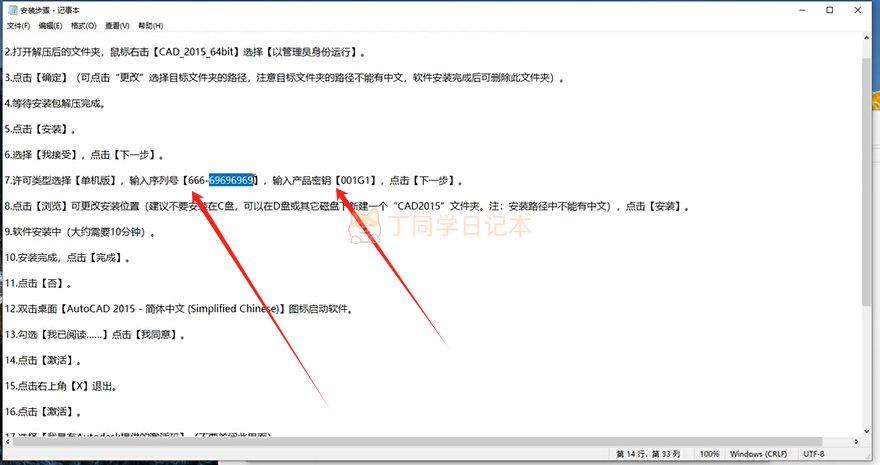Click the line 8.点击【浏览】

347,206
